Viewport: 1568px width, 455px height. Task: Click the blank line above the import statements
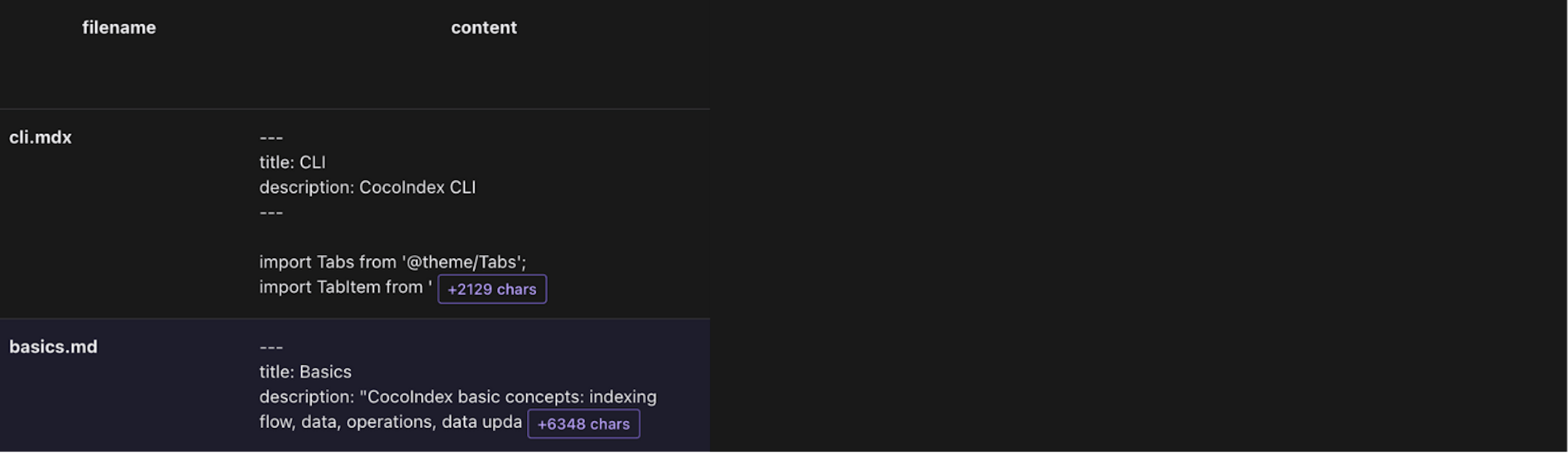(x=365, y=237)
